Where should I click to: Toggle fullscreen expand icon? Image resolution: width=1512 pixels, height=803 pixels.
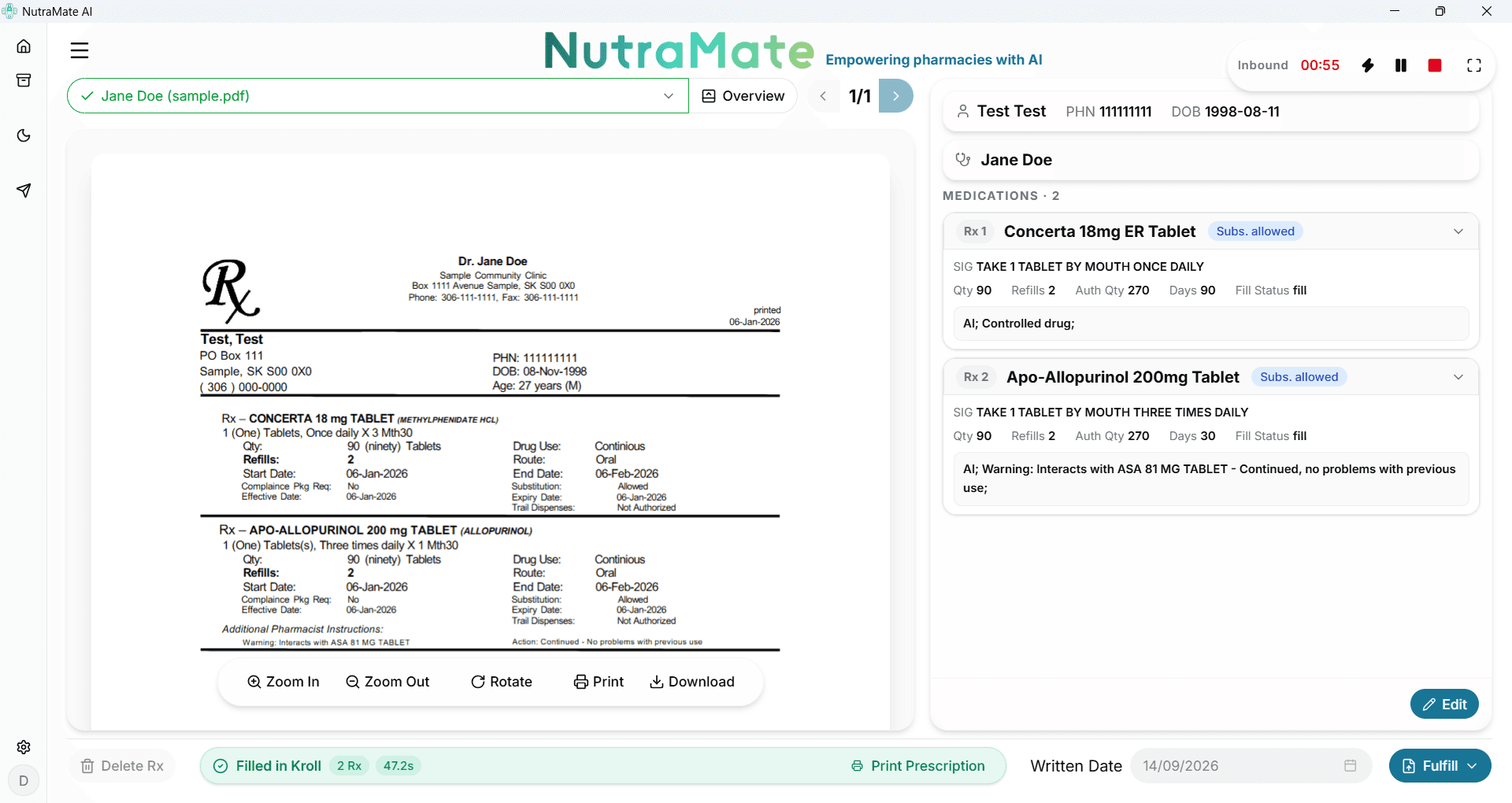1474,65
